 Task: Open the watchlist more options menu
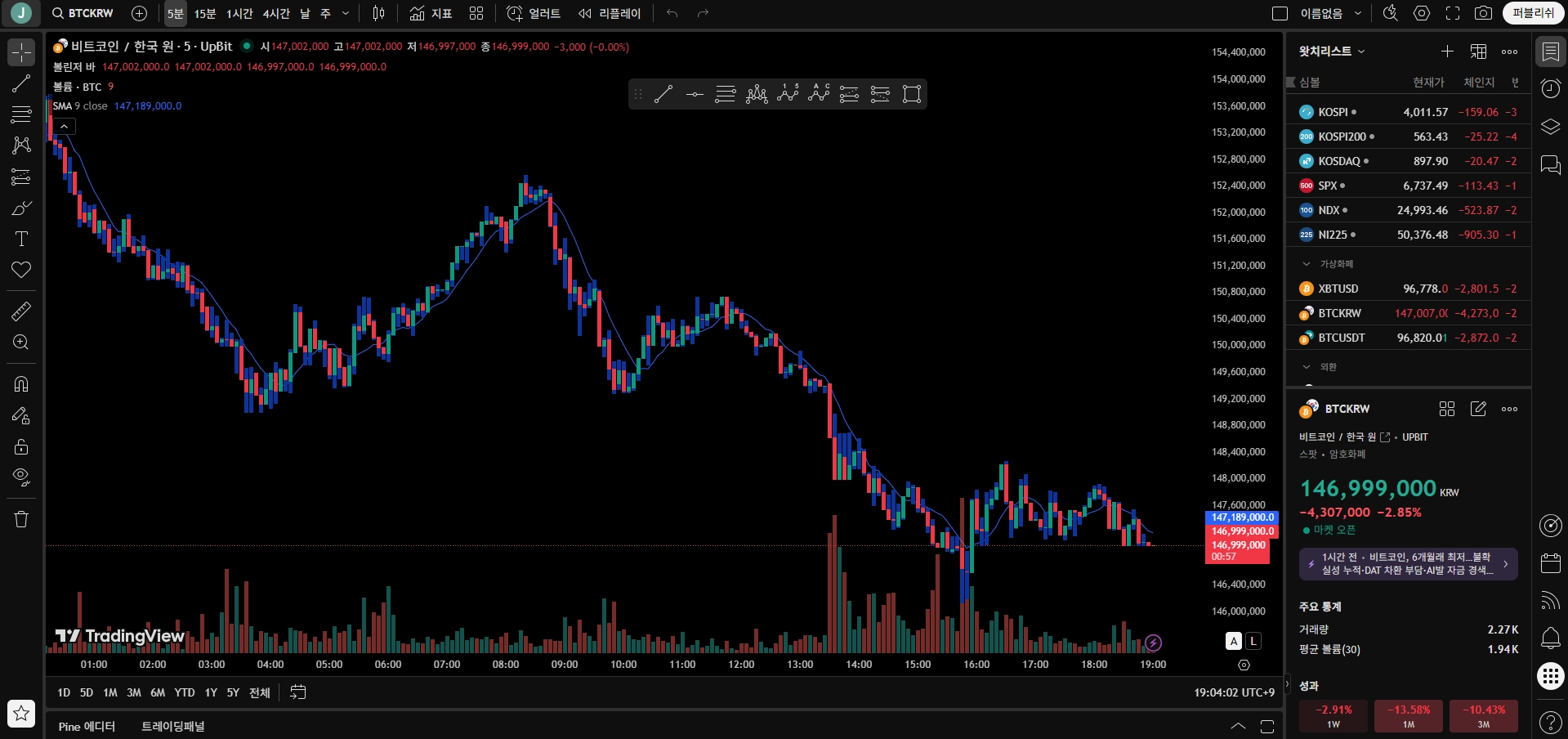coord(1509,52)
